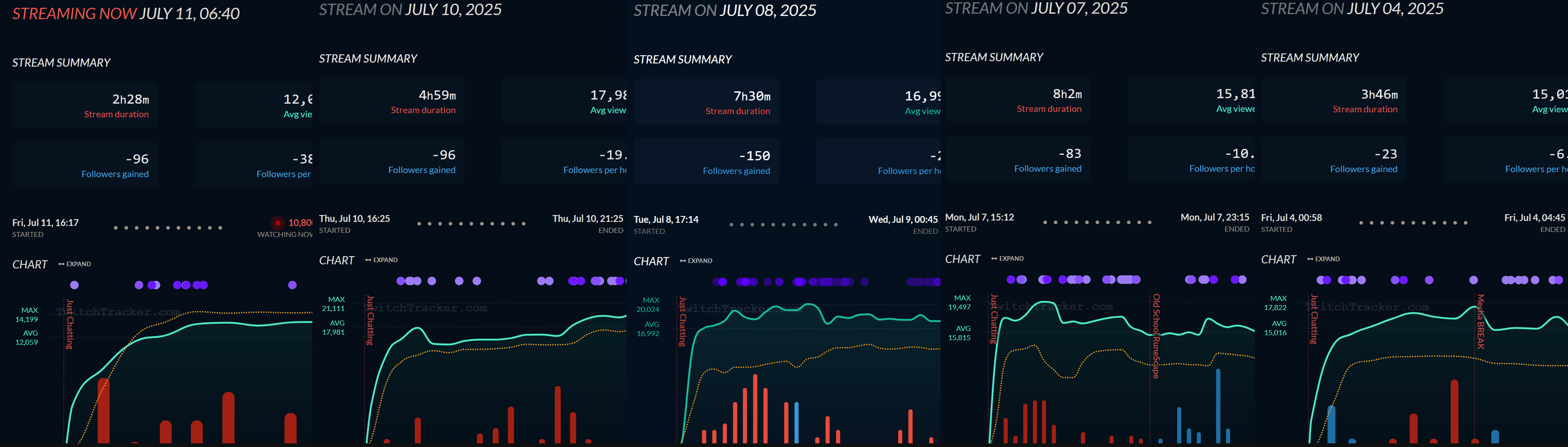This screenshot has width=1568, height=447.
Task: Expand the chart in the July 11 stream panel
Action: click(74, 264)
